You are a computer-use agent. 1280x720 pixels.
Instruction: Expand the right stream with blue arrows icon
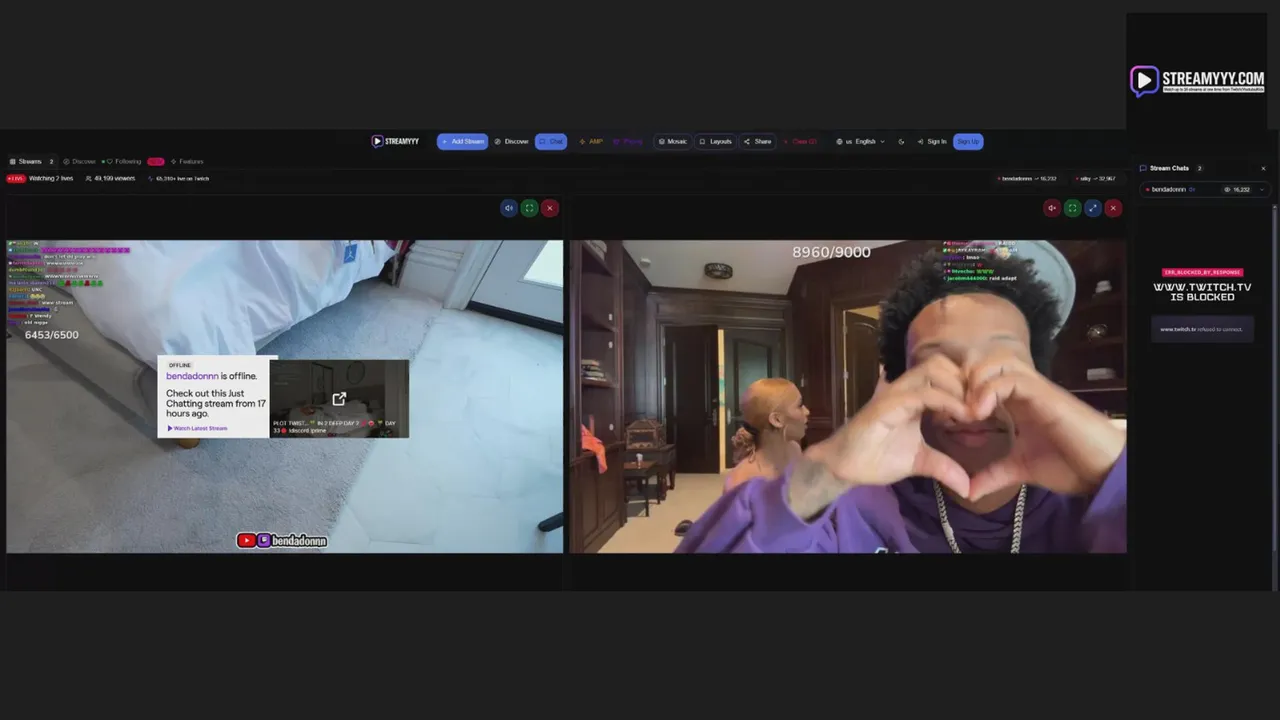click(x=1093, y=208)
